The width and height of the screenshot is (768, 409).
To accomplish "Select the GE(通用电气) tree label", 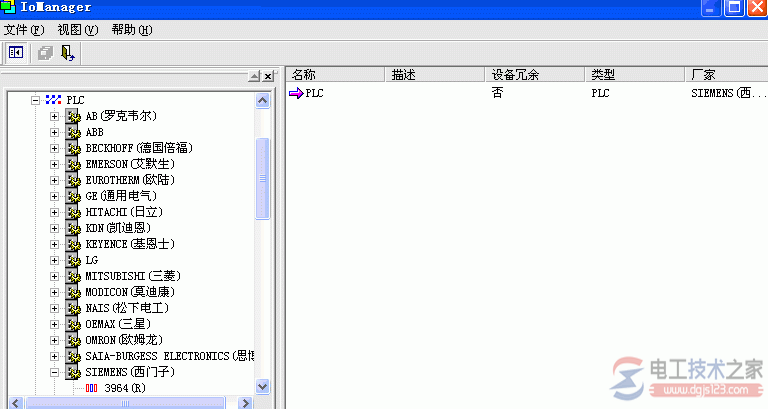I will tap(121, 196).
